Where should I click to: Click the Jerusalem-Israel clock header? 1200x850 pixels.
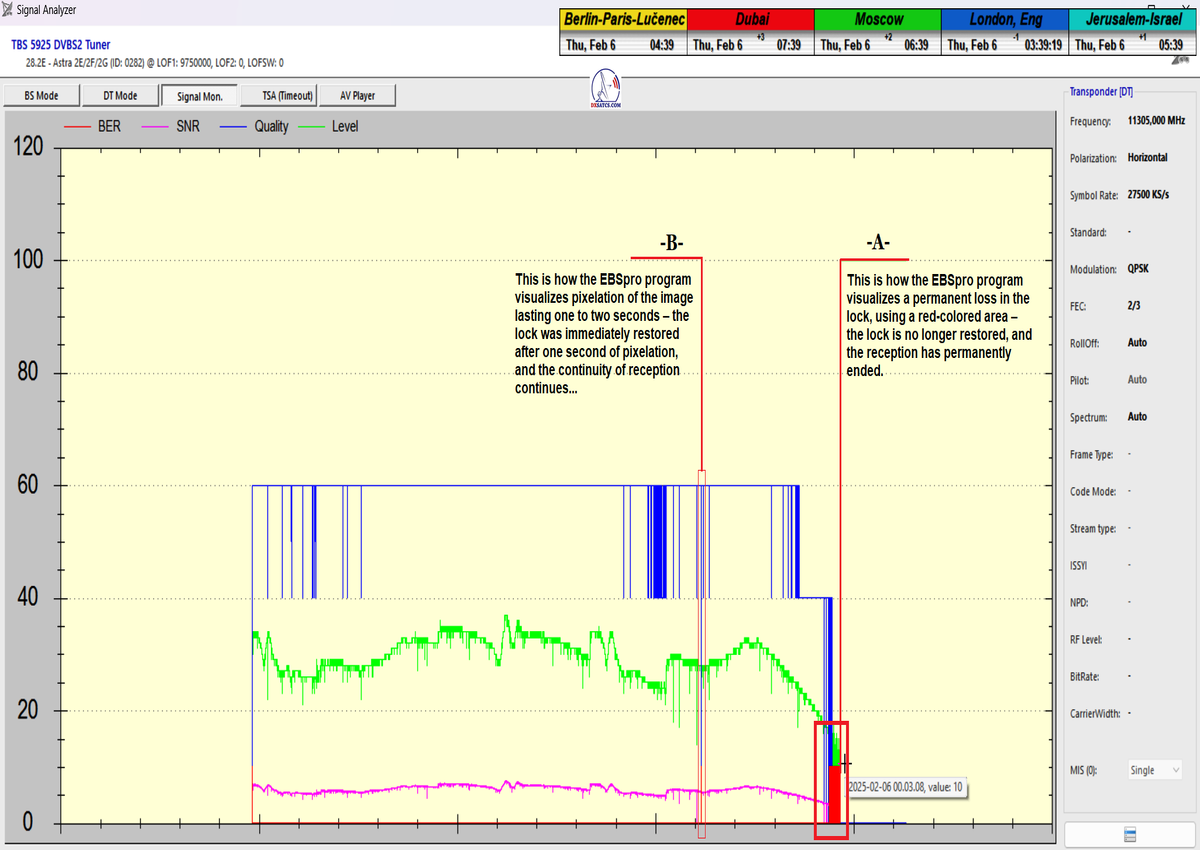(1131, 20)
